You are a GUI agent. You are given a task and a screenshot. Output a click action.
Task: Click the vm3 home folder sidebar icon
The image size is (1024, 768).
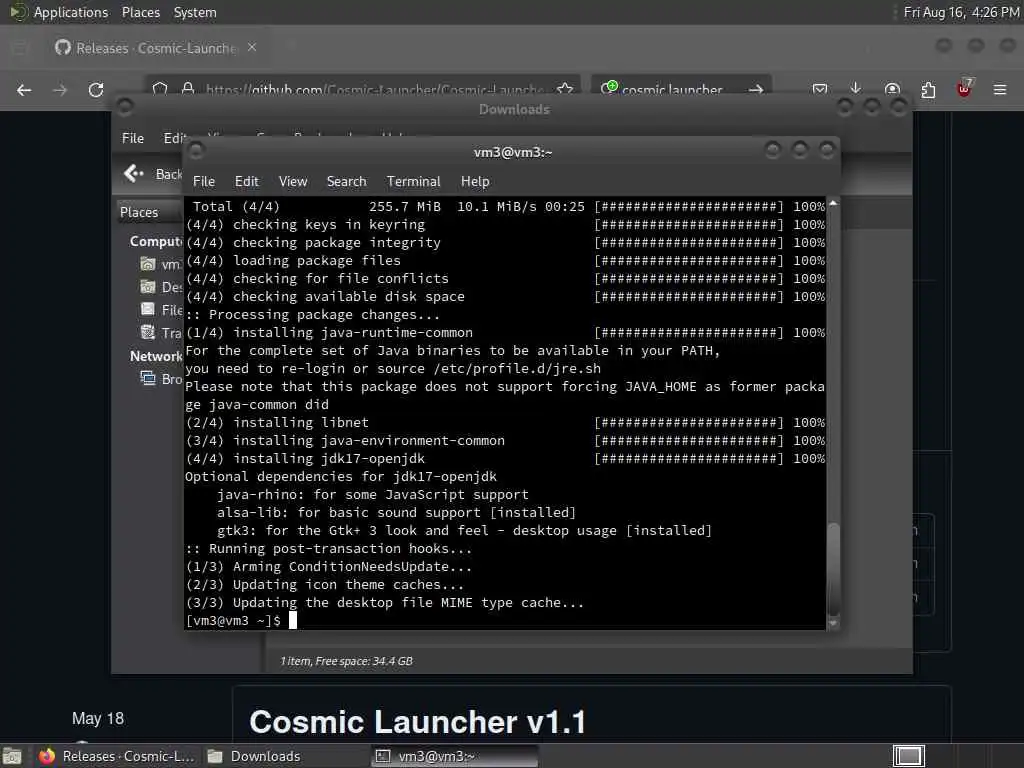click(148, 264)
